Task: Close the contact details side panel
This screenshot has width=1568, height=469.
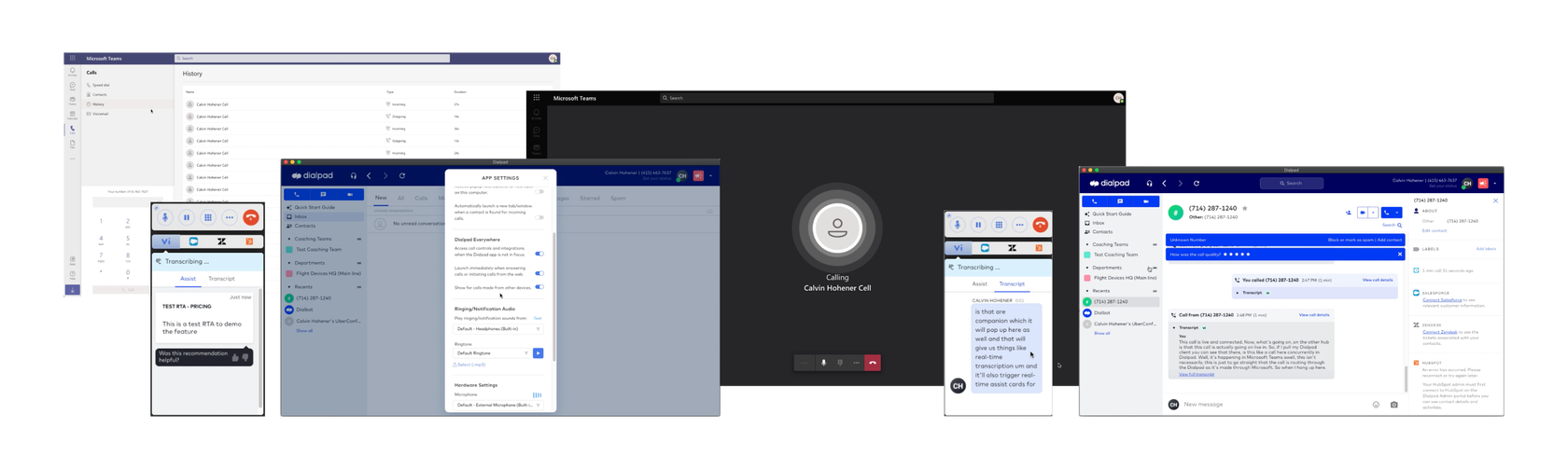Action: coord(1495,200)
